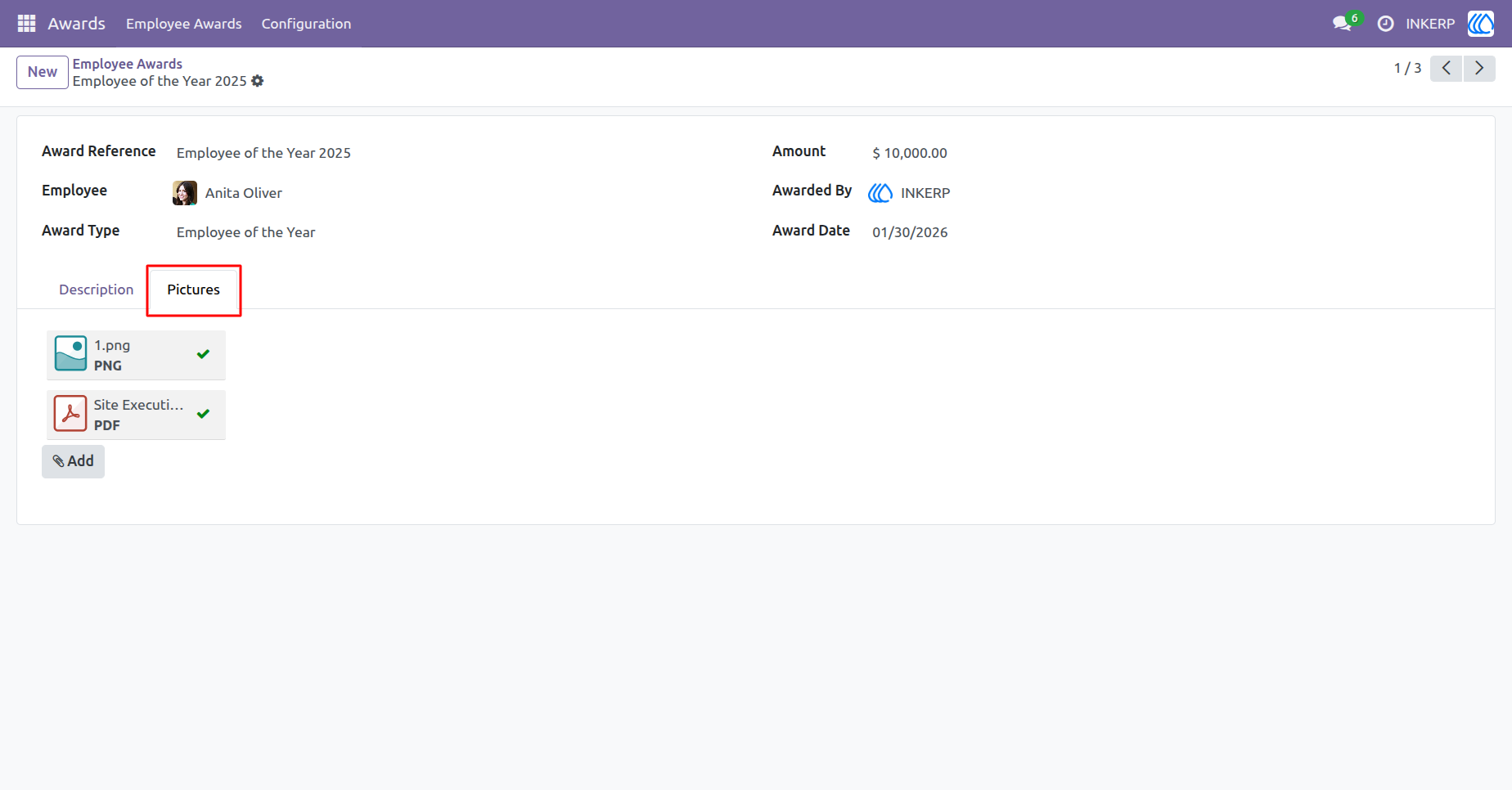Click the green checkmark on the PDF attachment
This screenshot has height=790, width=1512.
click(x=203, y=414)
